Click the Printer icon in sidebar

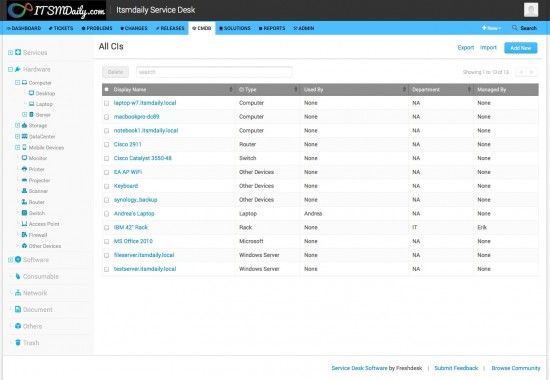click(x=25, y=169)
